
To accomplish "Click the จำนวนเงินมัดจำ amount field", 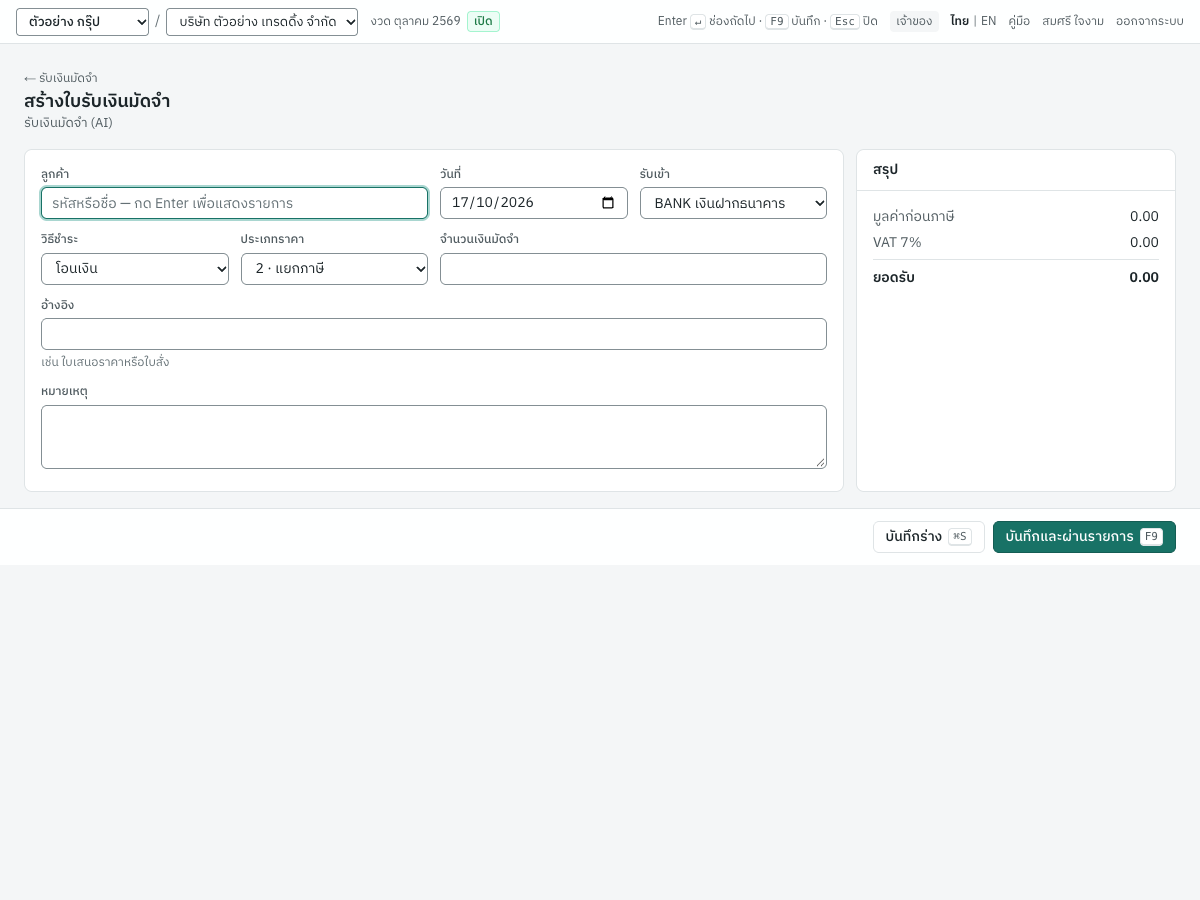I will [633, 269].
